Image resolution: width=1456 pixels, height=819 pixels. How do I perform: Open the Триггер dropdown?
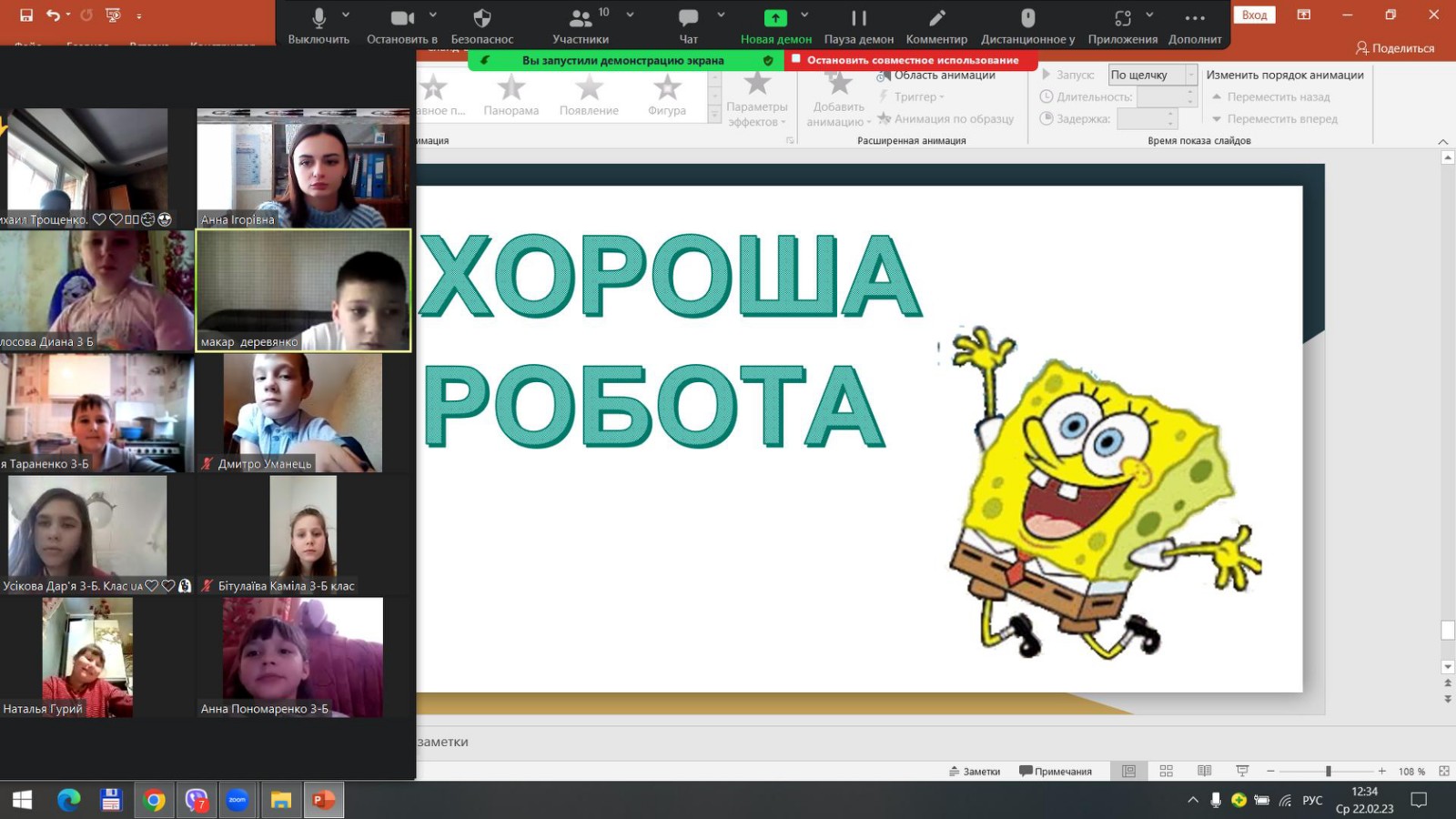(x=911, y=96)
